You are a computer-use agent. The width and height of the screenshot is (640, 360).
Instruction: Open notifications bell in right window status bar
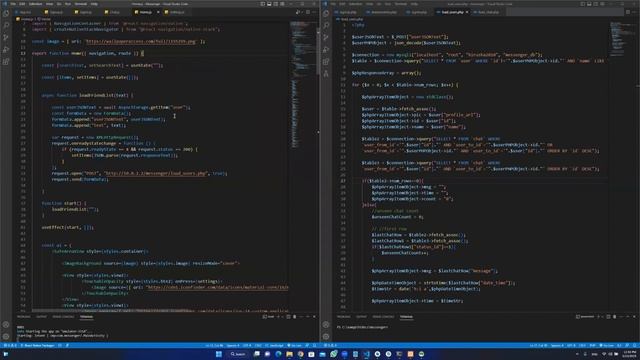tap(635, 346)
